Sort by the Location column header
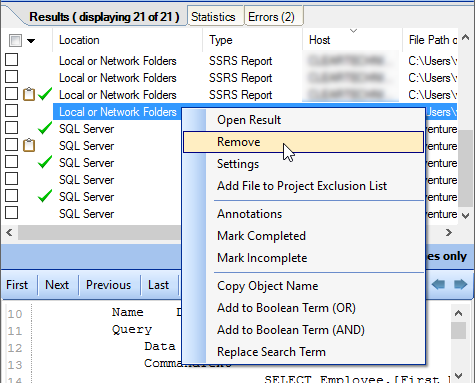This screenshot has width=475, height=383. point(127,40)
